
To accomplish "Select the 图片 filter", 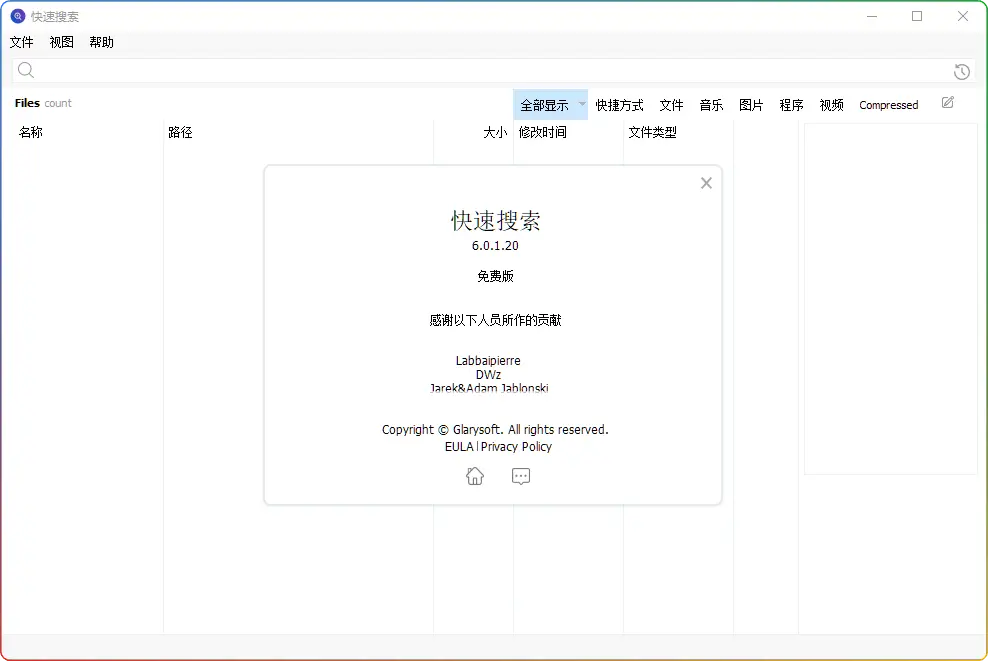I will (751, 105).
